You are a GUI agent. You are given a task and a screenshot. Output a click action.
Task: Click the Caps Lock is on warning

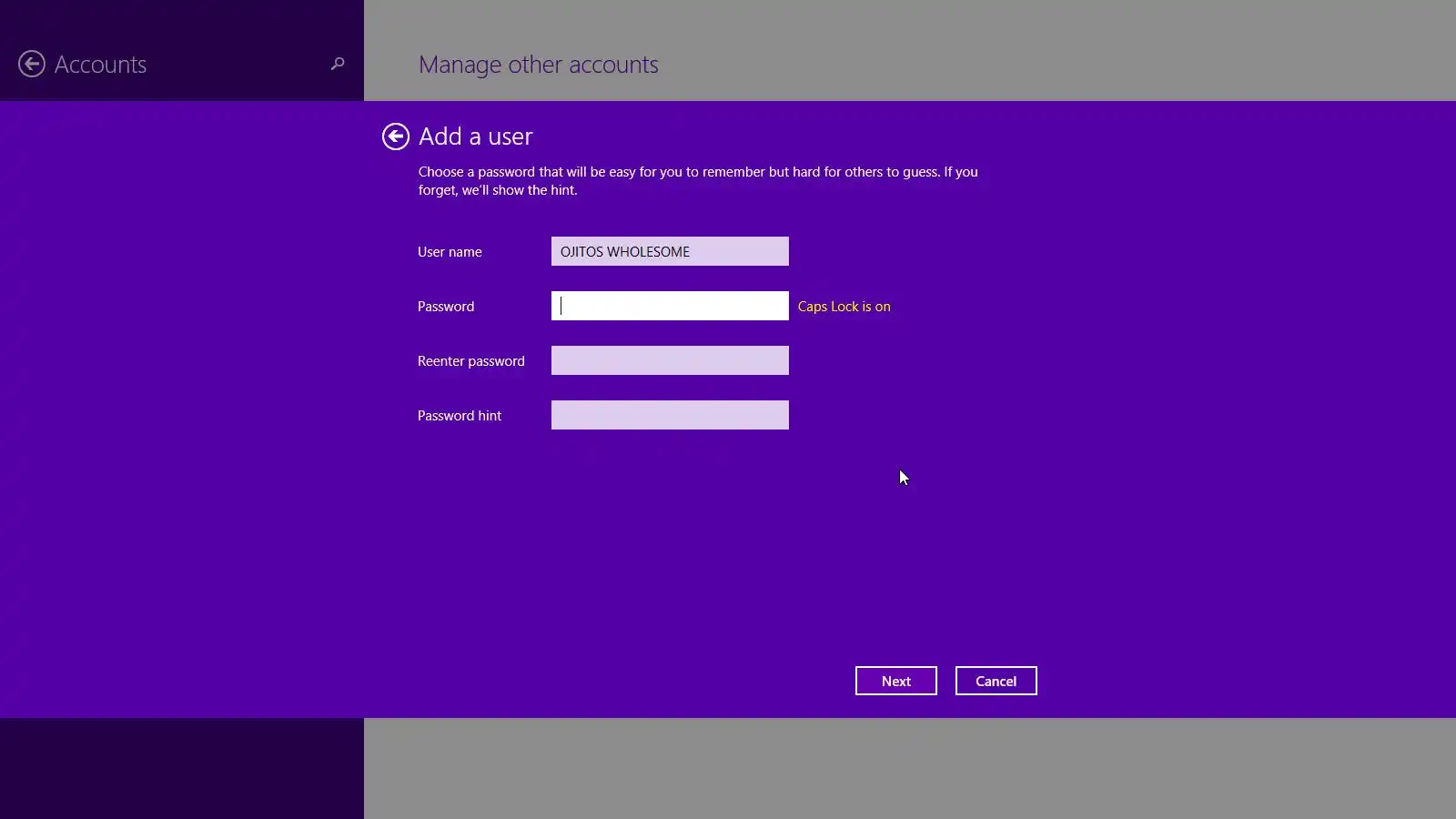[844, 307]
